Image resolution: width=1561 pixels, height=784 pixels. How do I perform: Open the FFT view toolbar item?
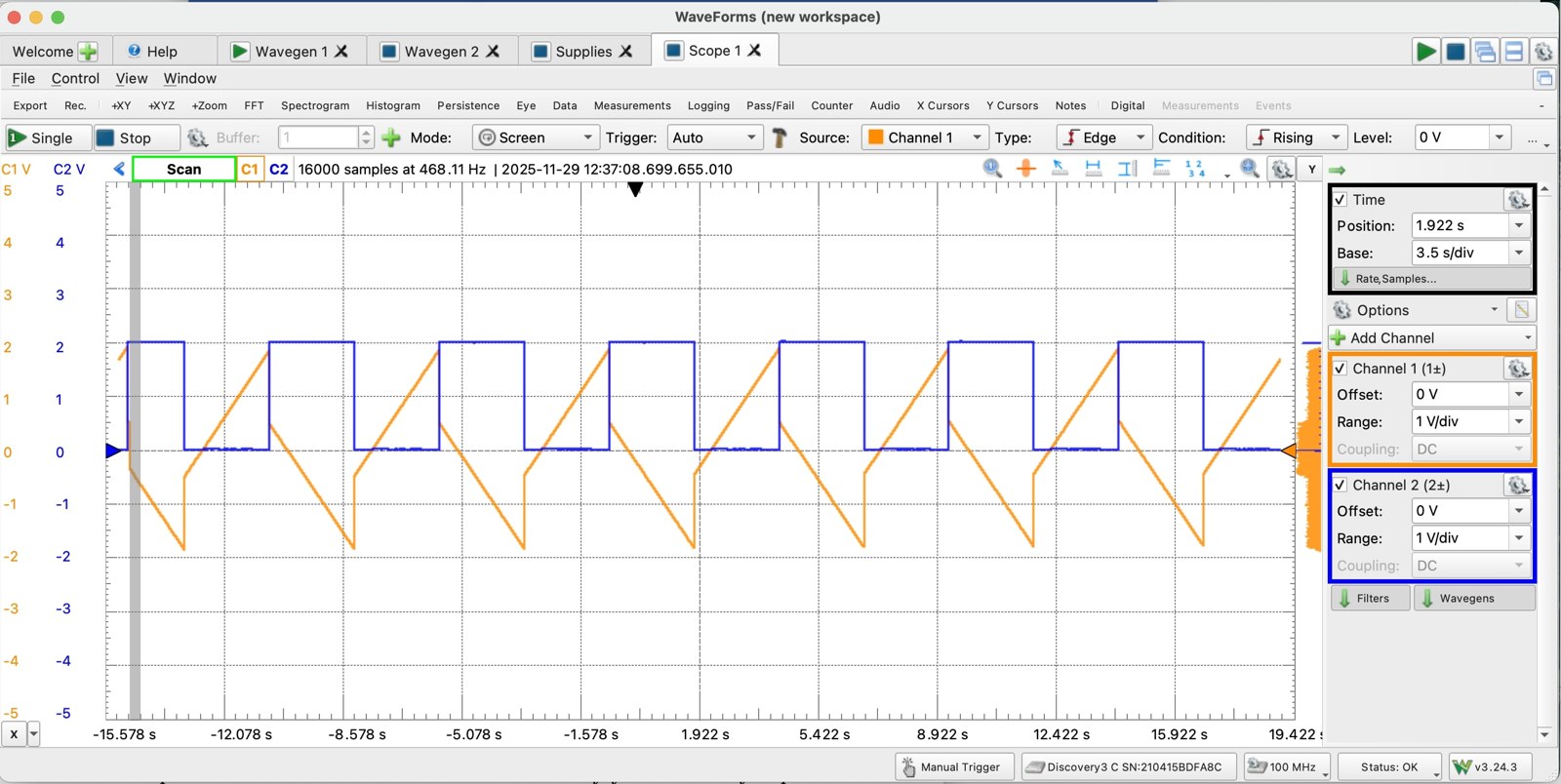click(254, 105)
